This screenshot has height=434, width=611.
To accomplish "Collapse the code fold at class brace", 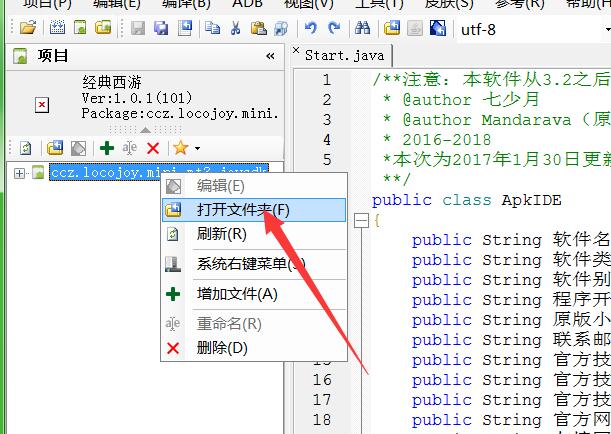I will [361, 220].
